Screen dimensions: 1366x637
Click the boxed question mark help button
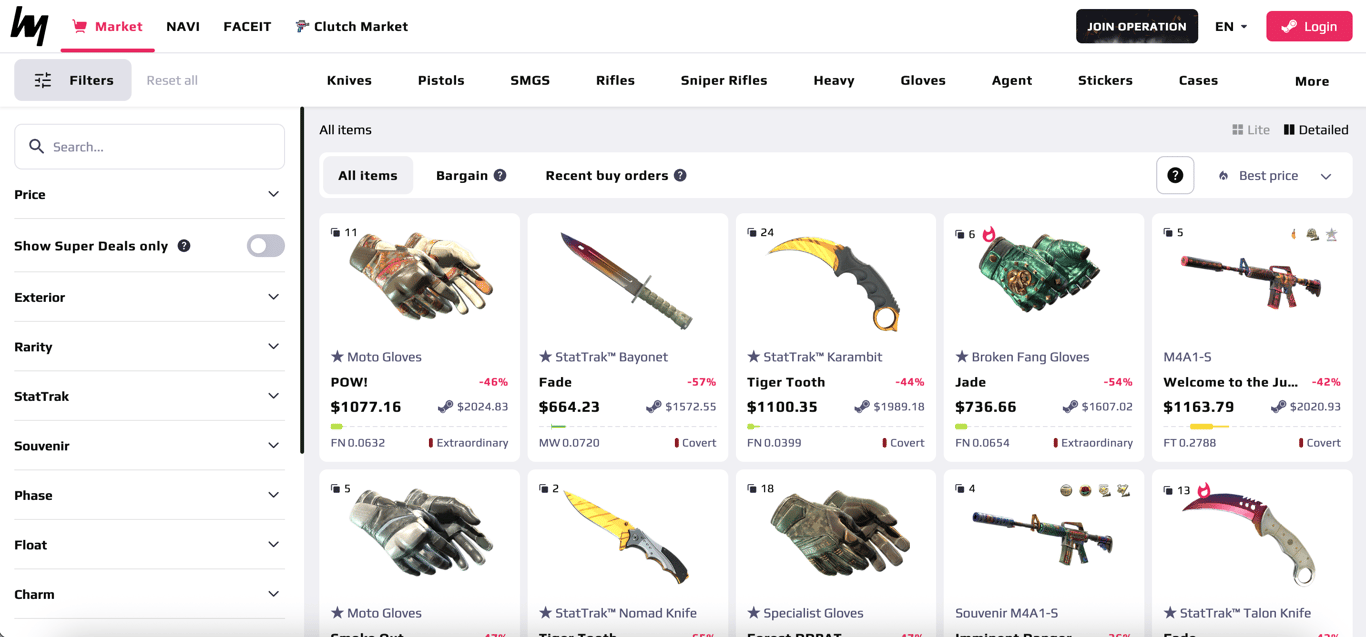pyautogui.click(x=1175, y=175)
